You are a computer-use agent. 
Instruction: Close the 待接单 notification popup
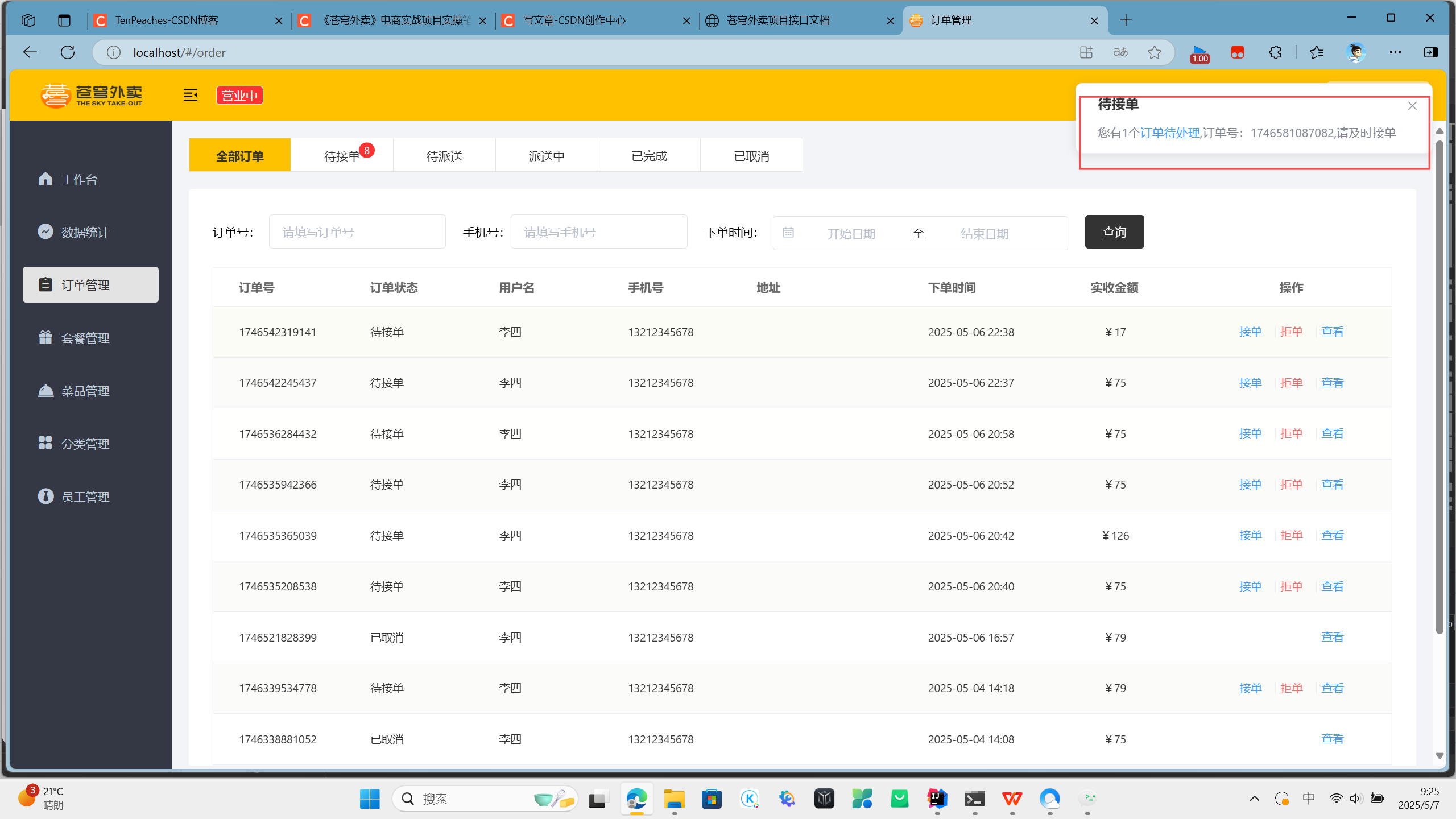[1412, 106]
